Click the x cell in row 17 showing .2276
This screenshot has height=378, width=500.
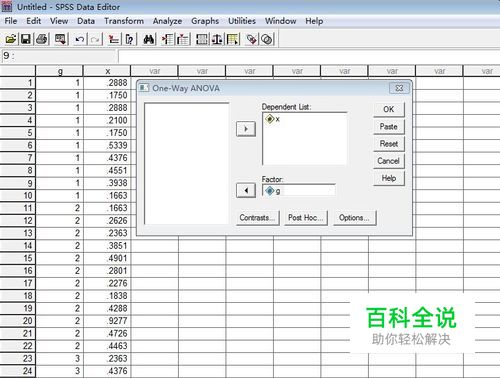pos(107,283)
